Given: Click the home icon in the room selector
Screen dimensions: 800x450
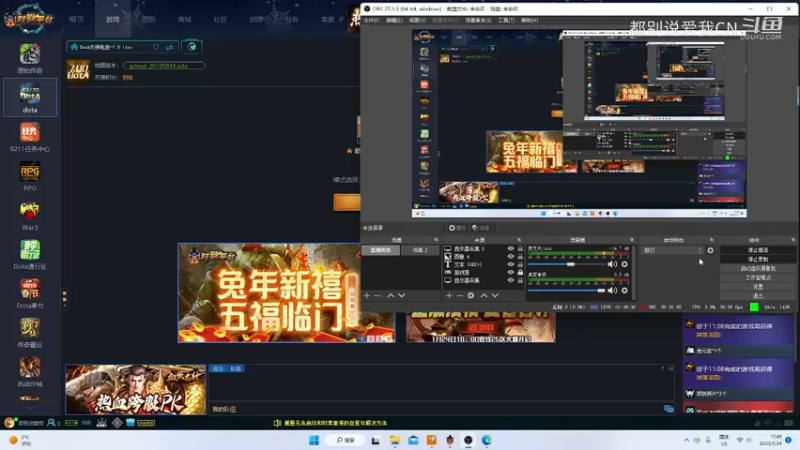Looking at the screenshot, I should tap(74, 47).
